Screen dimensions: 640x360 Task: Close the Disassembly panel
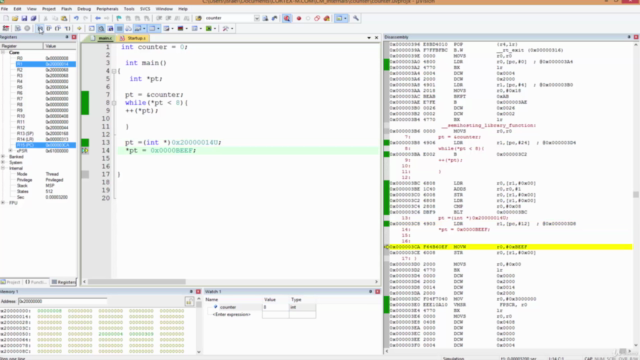pos(636,37)
